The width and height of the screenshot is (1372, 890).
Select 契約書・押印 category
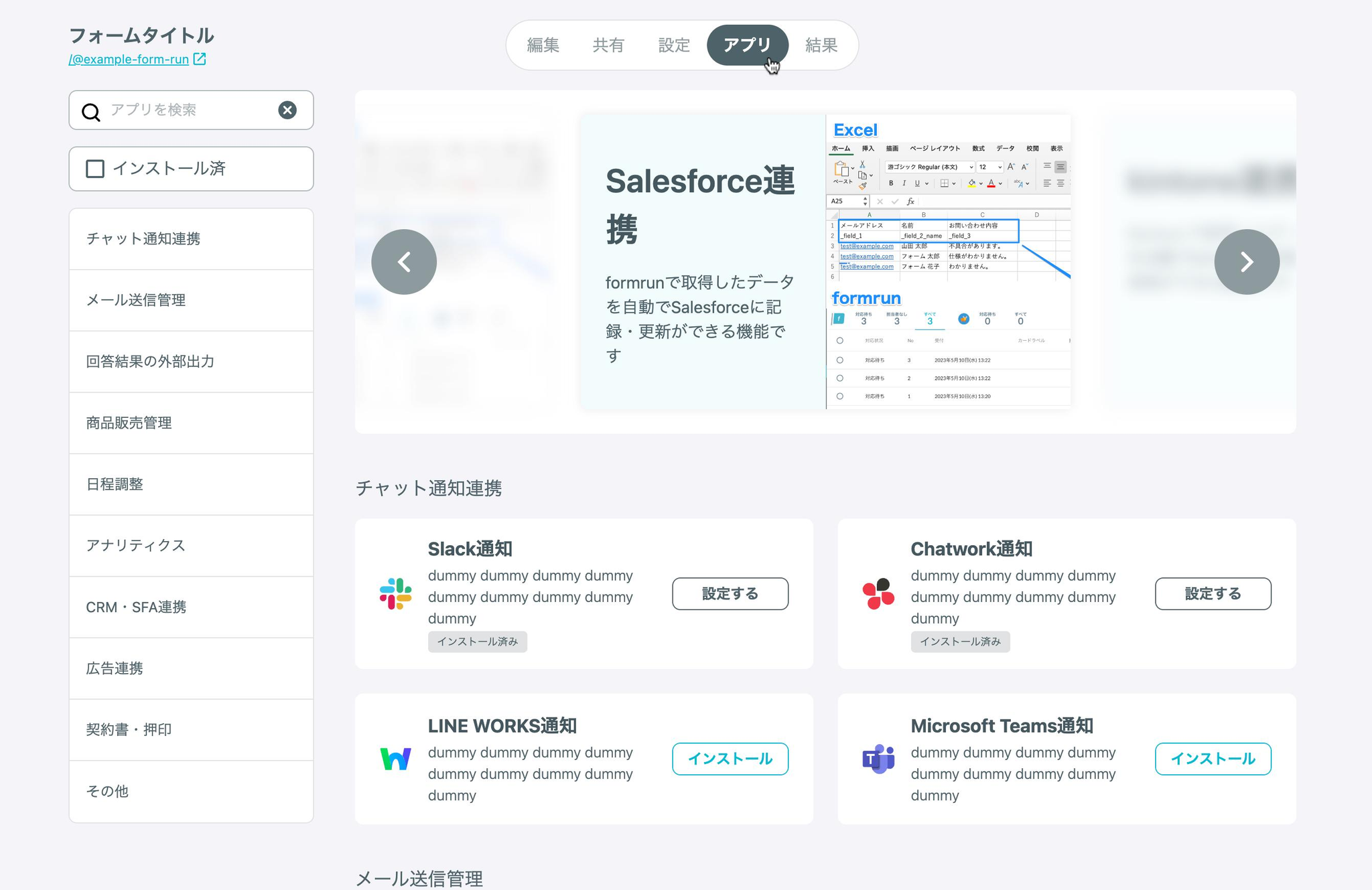pyautogui.click(x=191, y=730)
